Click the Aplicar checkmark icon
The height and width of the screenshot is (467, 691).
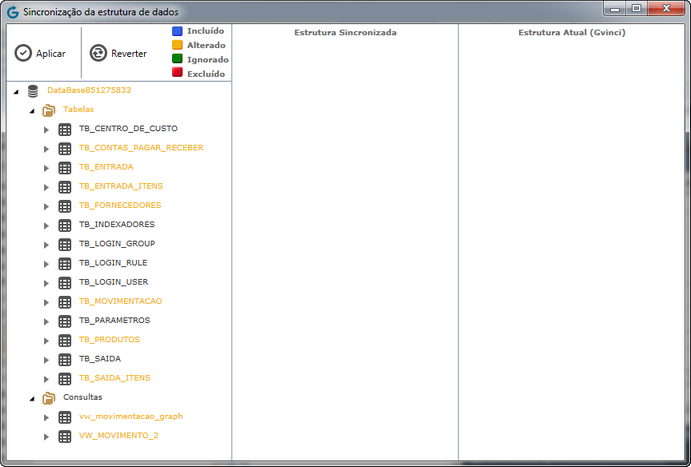23,53
